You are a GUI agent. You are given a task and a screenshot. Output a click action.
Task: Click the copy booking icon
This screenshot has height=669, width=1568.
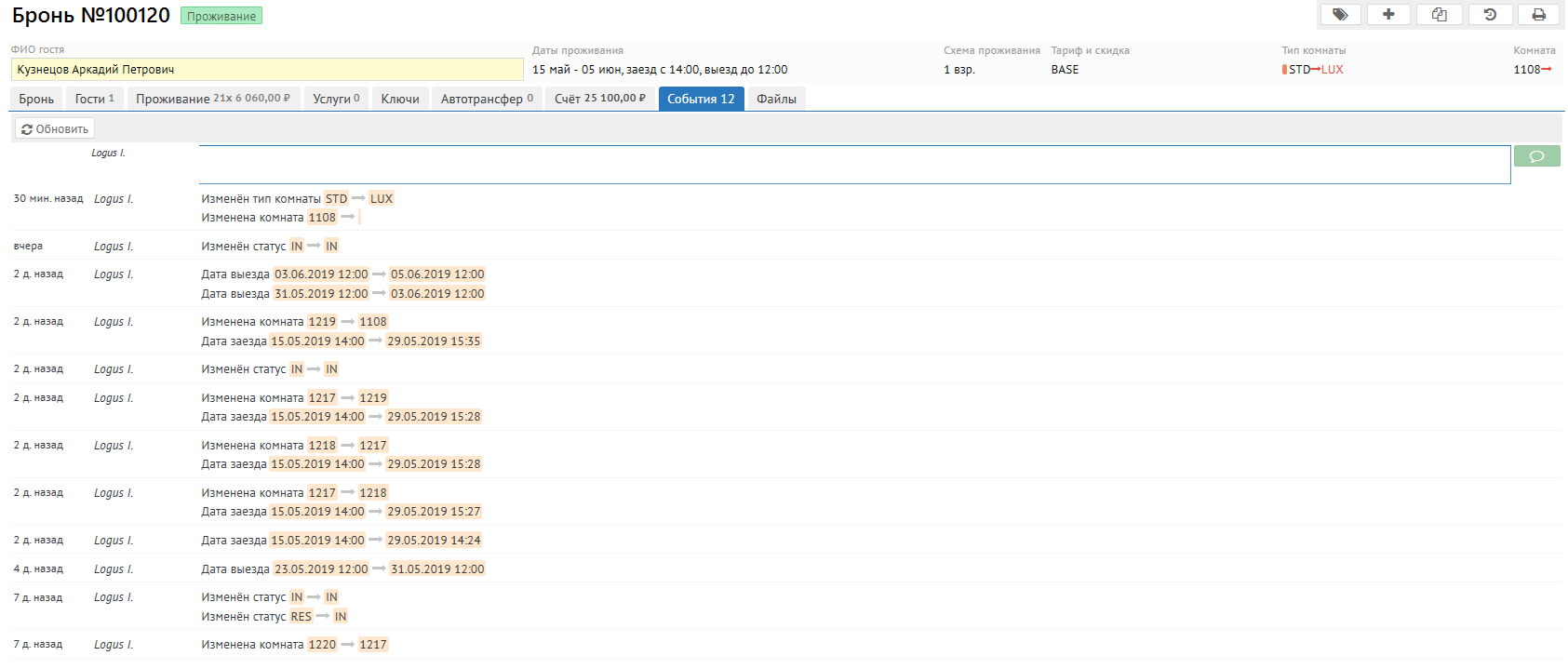click(1440, 14)
